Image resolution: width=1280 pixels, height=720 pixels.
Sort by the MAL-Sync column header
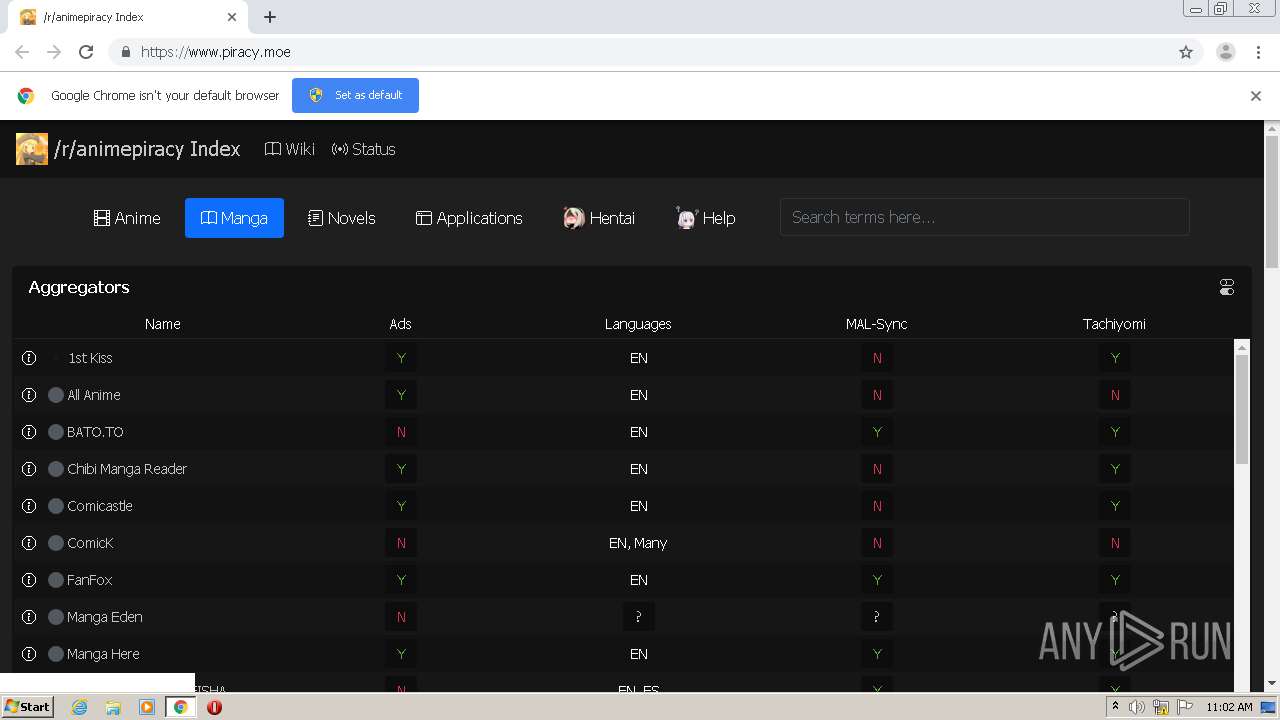876,324
